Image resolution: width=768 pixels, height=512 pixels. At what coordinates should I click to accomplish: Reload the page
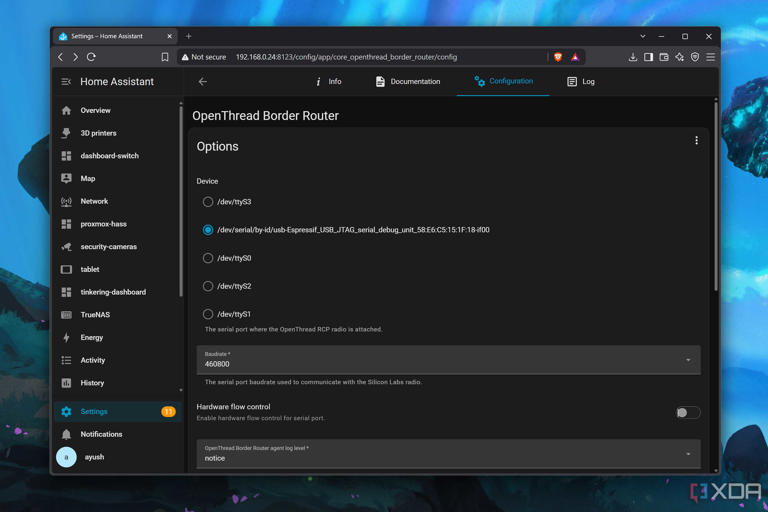click(x=91, y=57)
